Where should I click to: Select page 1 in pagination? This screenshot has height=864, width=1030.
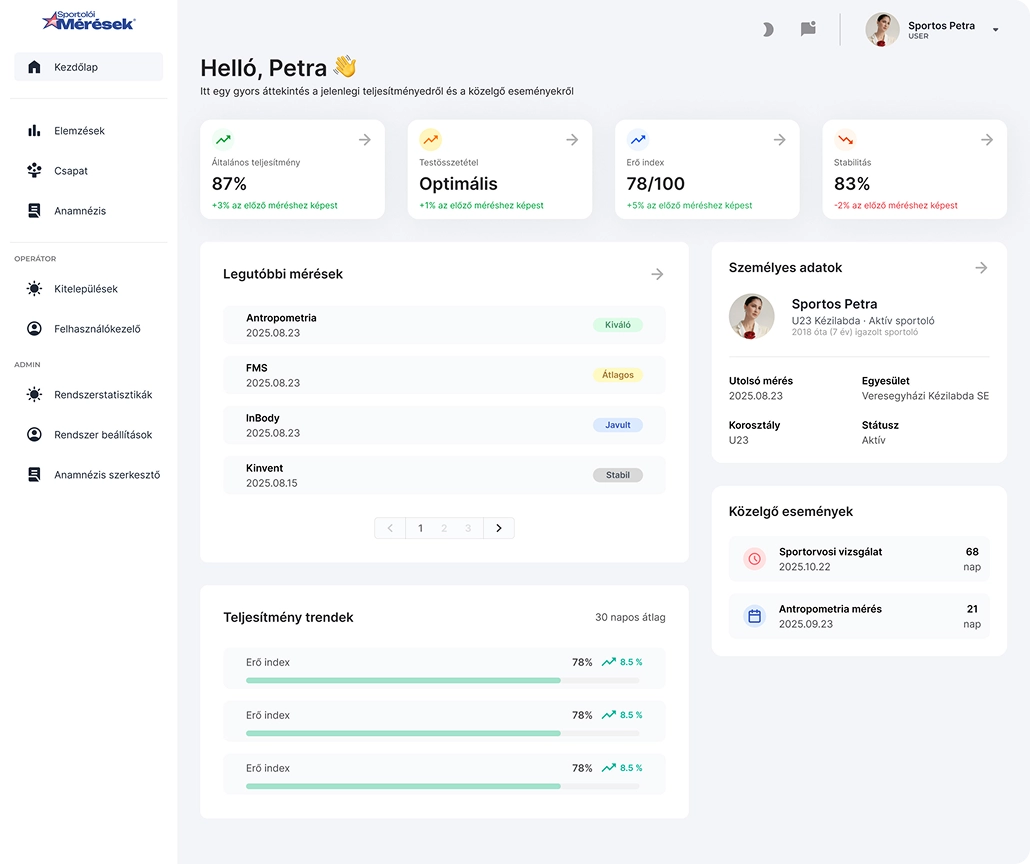pyautogui.click(x=420, y=528)
